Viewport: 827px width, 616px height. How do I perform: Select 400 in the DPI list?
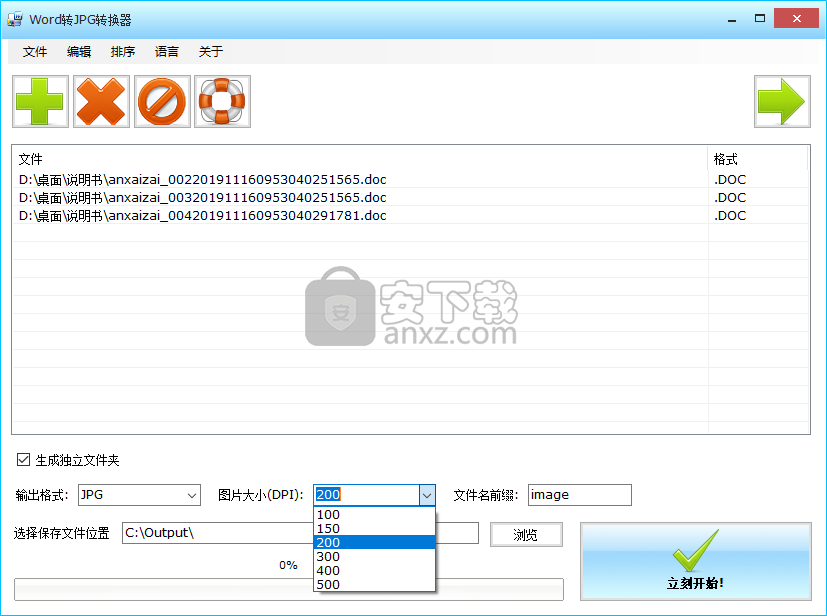pos(374,570)
